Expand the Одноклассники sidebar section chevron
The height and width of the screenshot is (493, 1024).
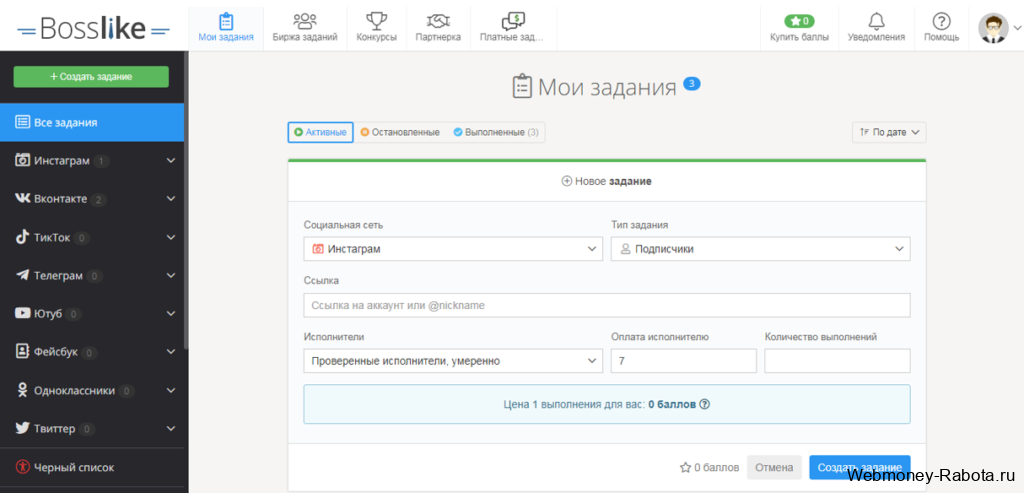pyautogui.click(x=171, y=390)
